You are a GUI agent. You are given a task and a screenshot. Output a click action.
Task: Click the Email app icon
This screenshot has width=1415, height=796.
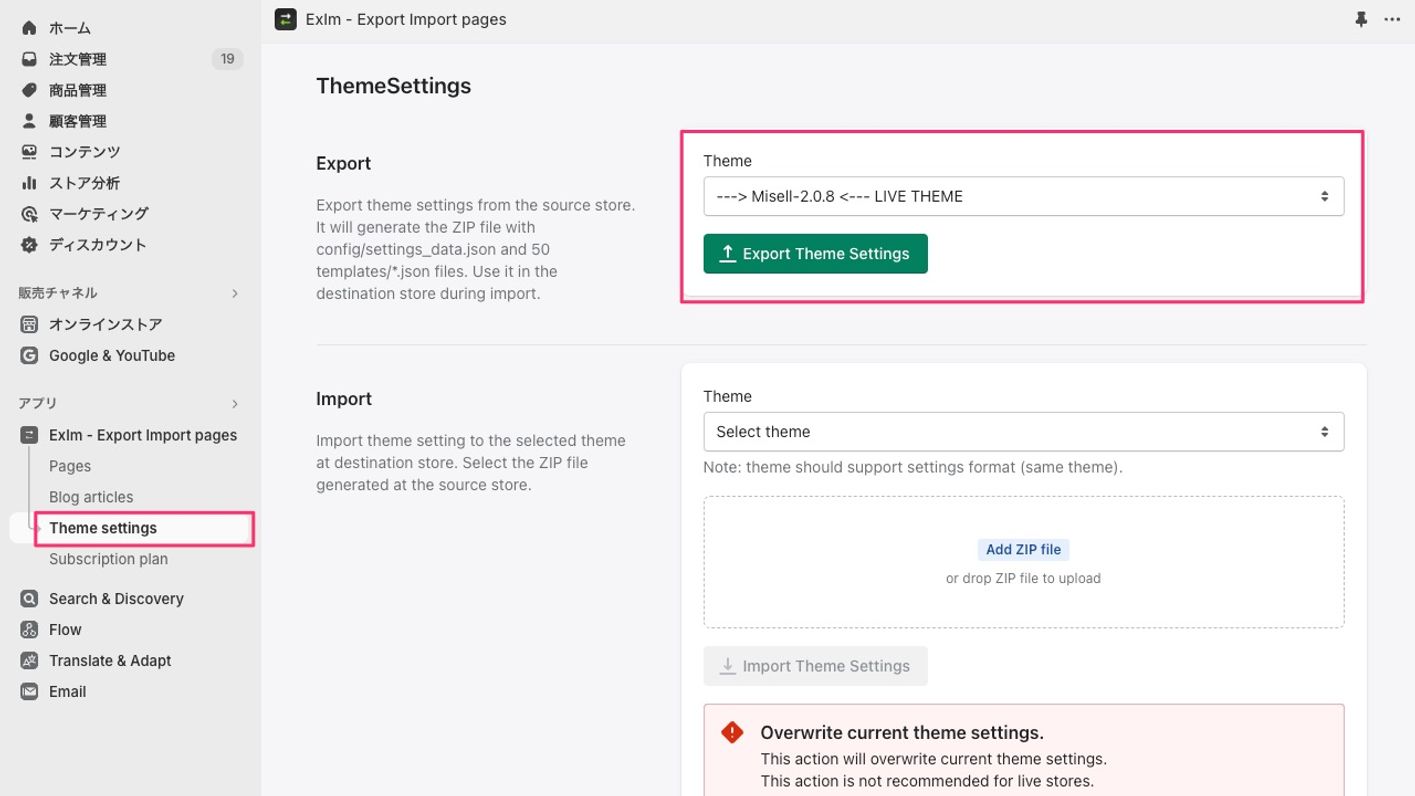tap(29, 691)
